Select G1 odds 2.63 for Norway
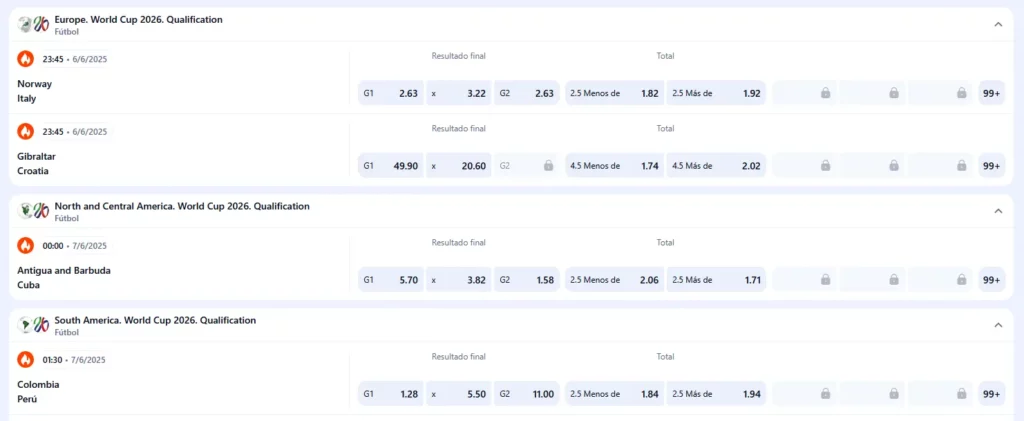The width and height of the screenshot is (1024, 421). pyautogui.click(x=391, y=93)
